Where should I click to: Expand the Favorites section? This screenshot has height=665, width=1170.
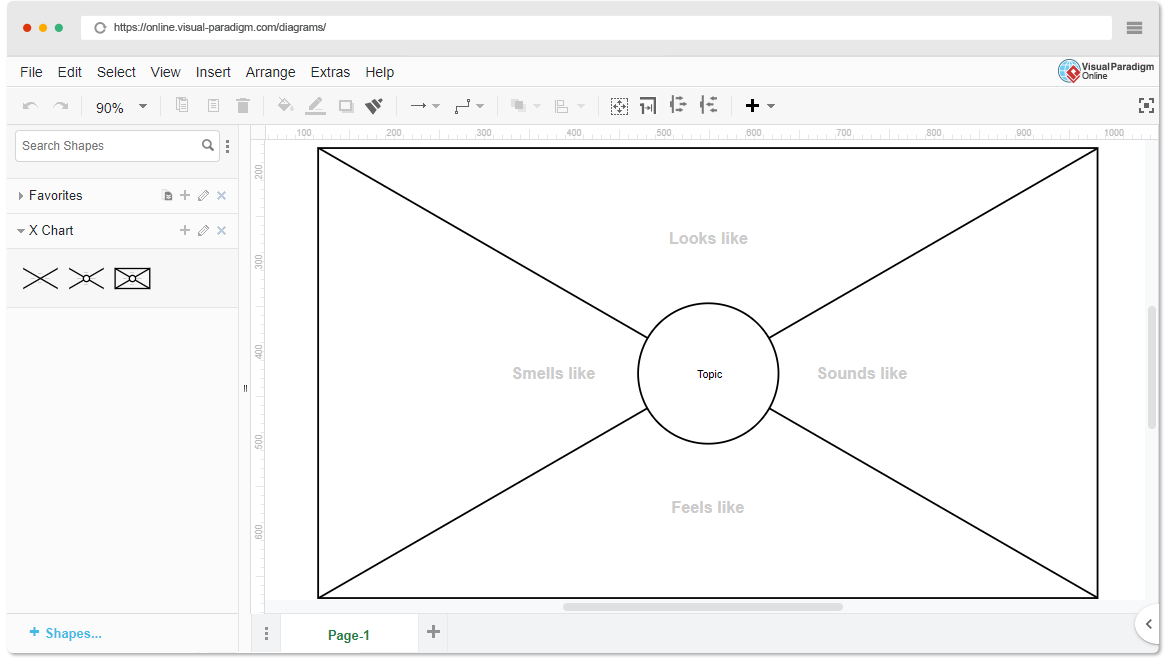pyautogui.click(x=21, y=196)
